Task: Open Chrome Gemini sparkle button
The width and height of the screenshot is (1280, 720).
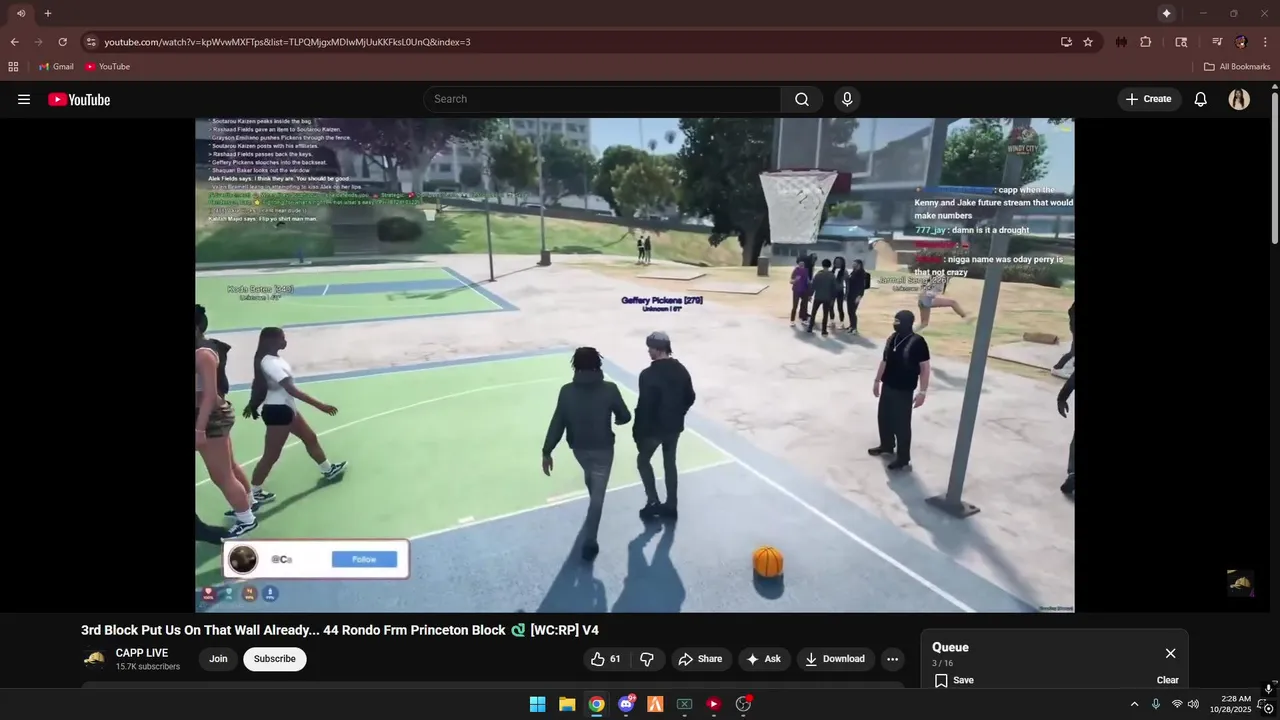Action: (x=1166, y=13)
